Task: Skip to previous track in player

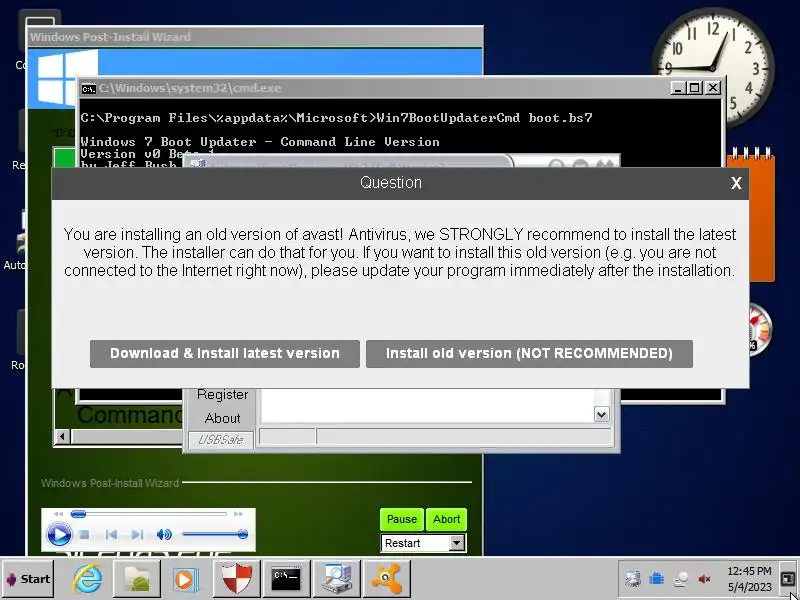Action: [111, 535]
